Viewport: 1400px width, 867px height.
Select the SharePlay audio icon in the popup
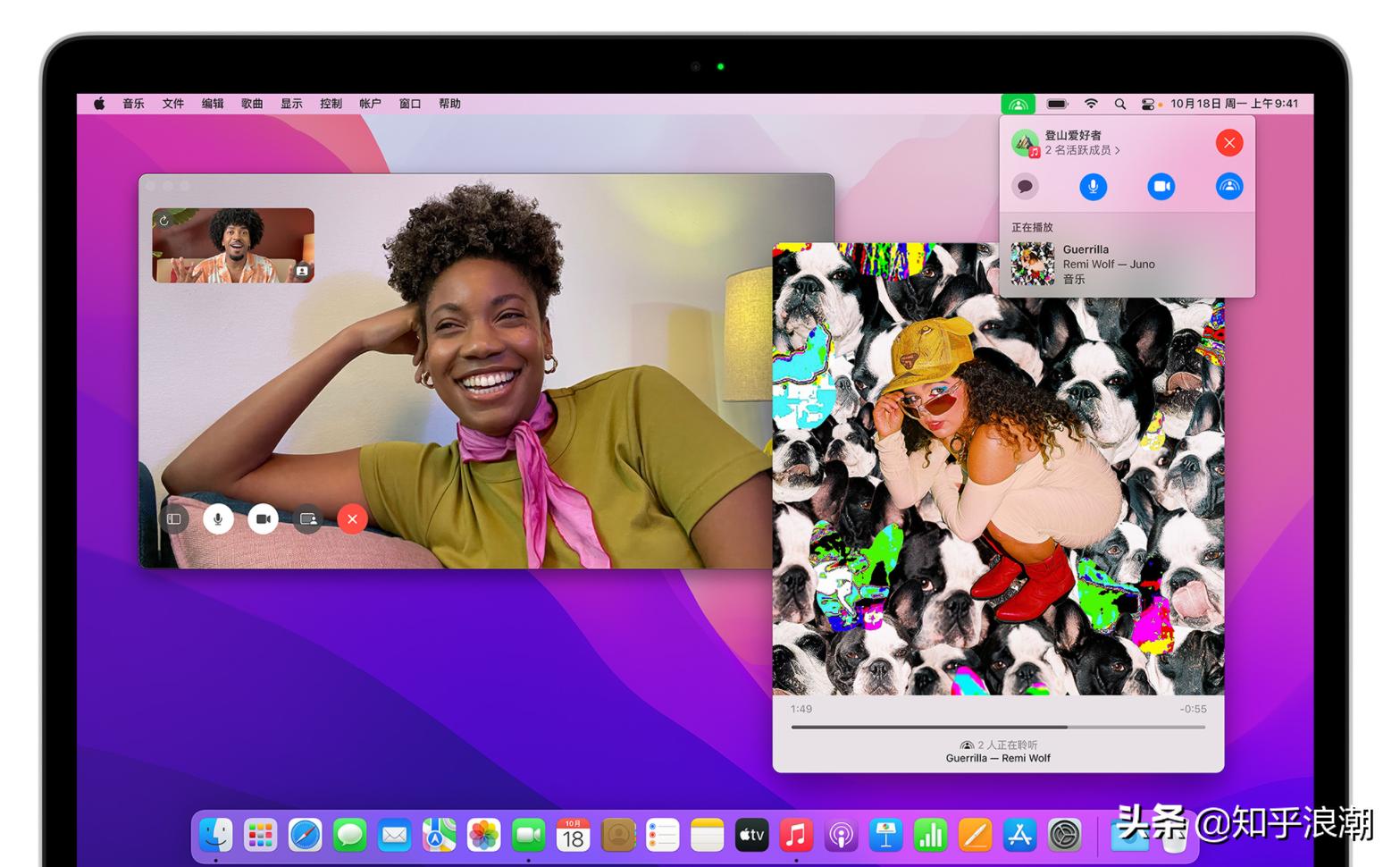pyautogui.click(x=1228, y=187)
